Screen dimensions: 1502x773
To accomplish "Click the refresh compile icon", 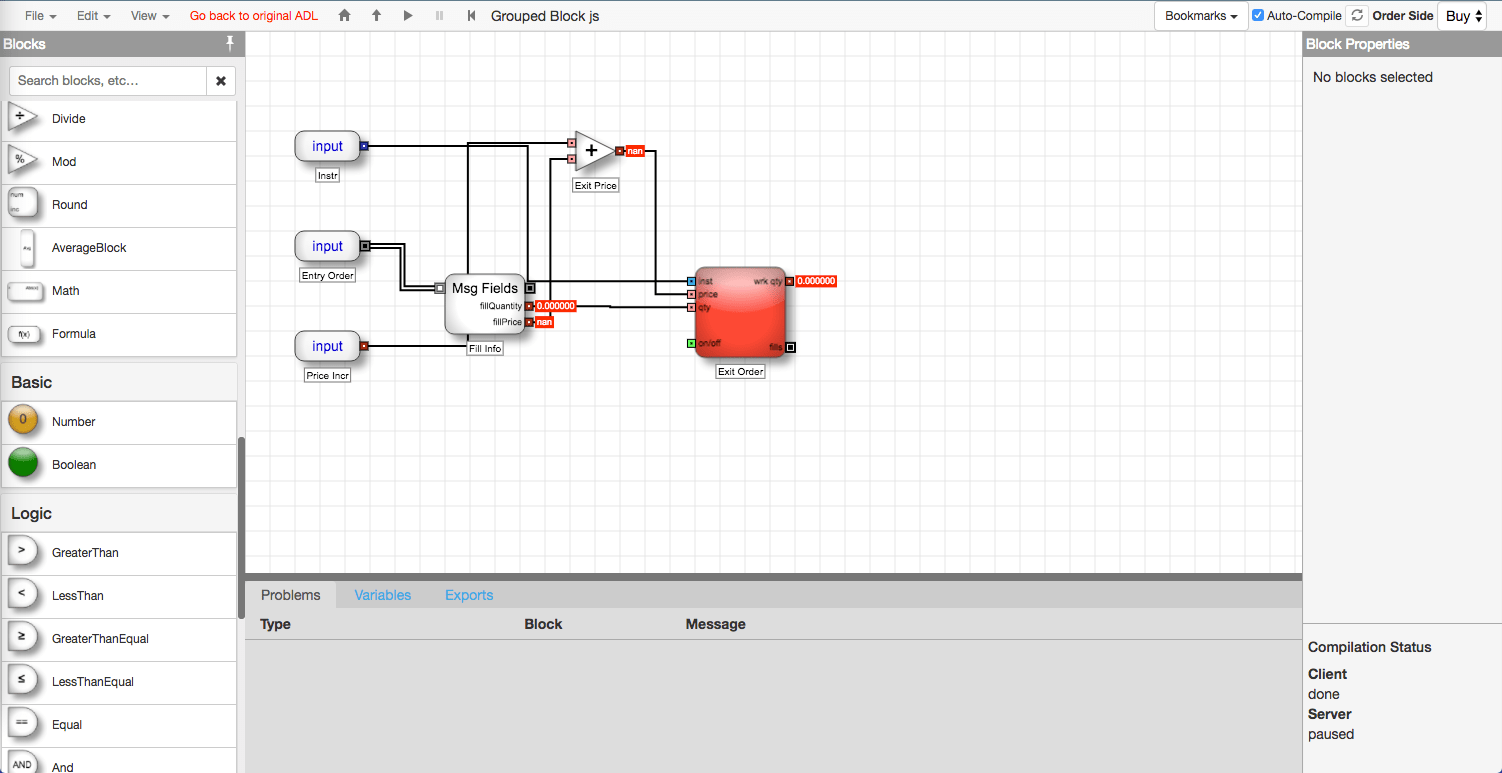I will (1357, 16).
